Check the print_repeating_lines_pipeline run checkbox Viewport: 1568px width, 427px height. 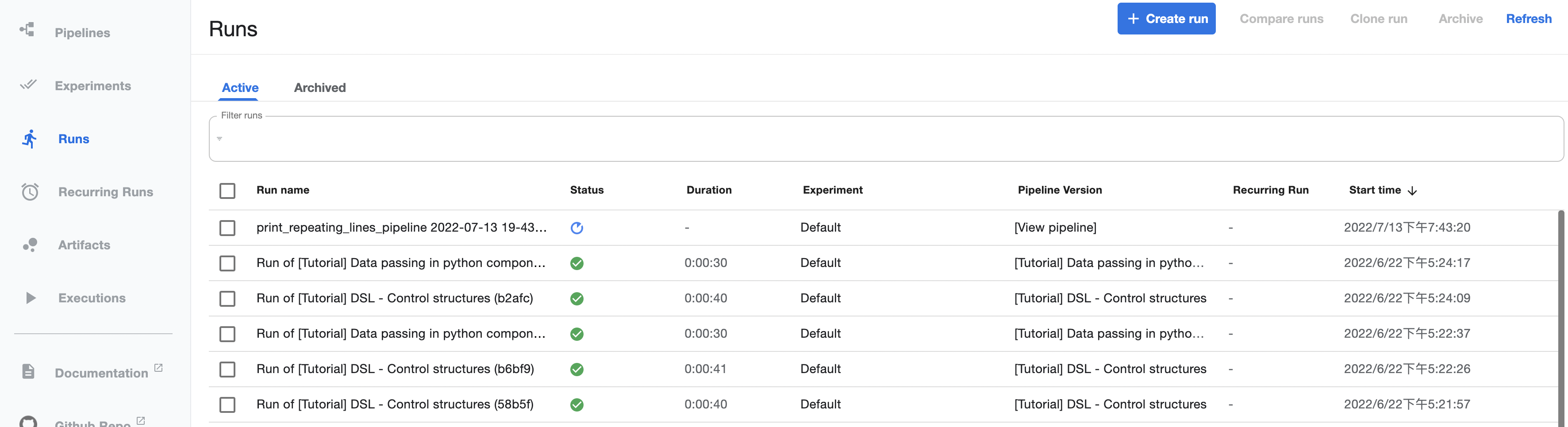227,228
